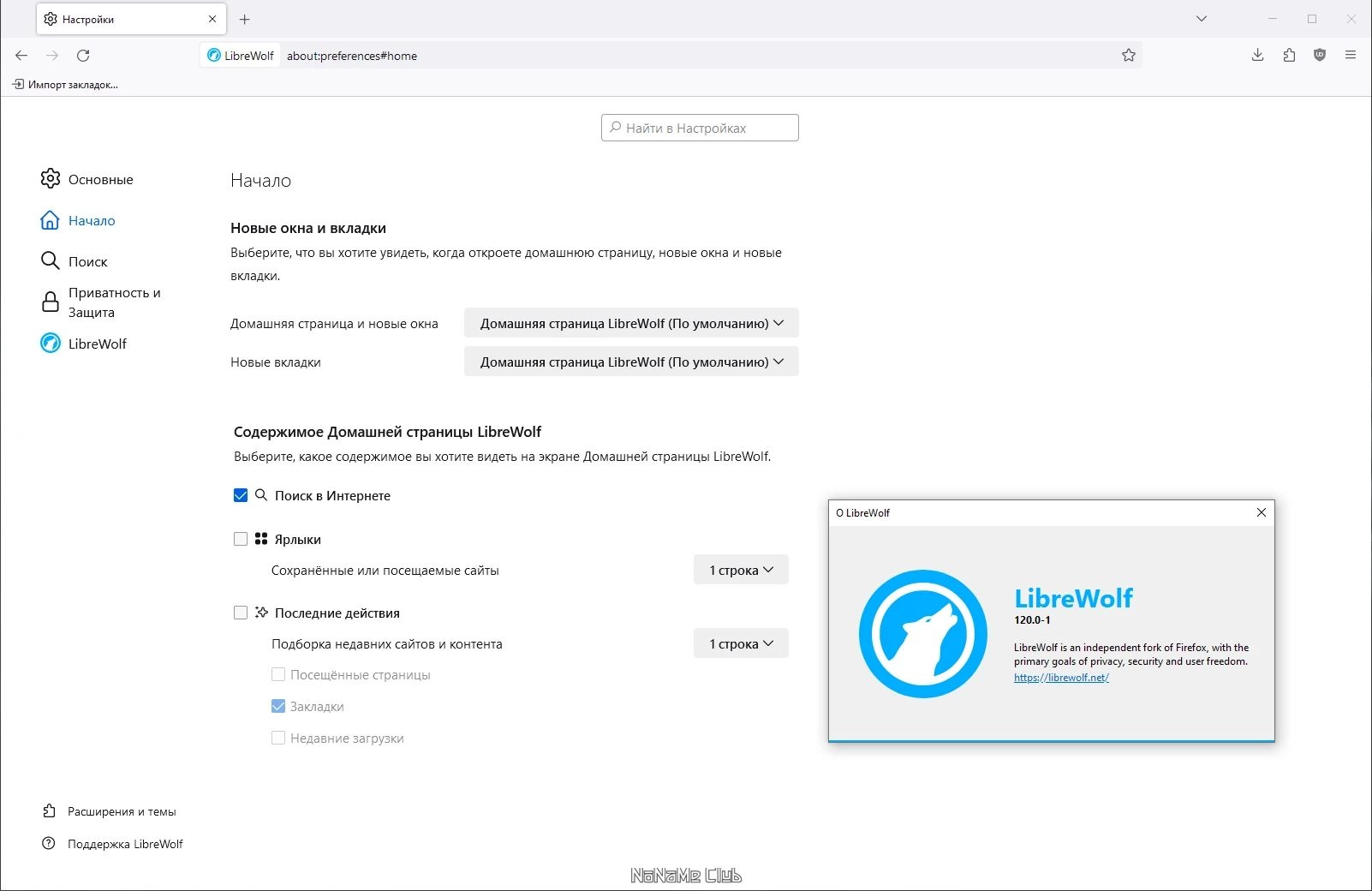
Task: Click Подборка недавних сайтов и контента text
Action: 387,643
